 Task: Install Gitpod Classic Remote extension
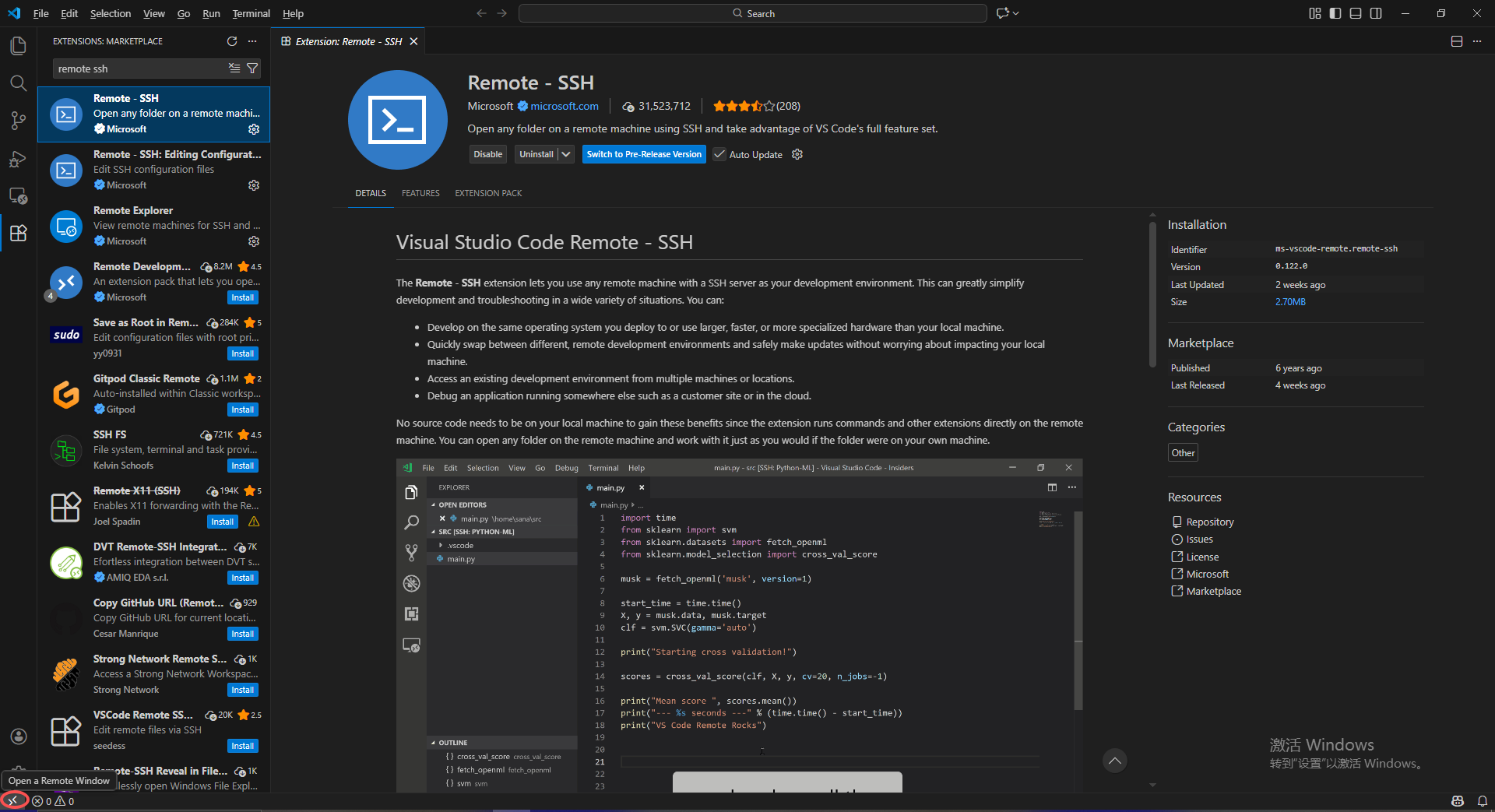tap(243, 410)
